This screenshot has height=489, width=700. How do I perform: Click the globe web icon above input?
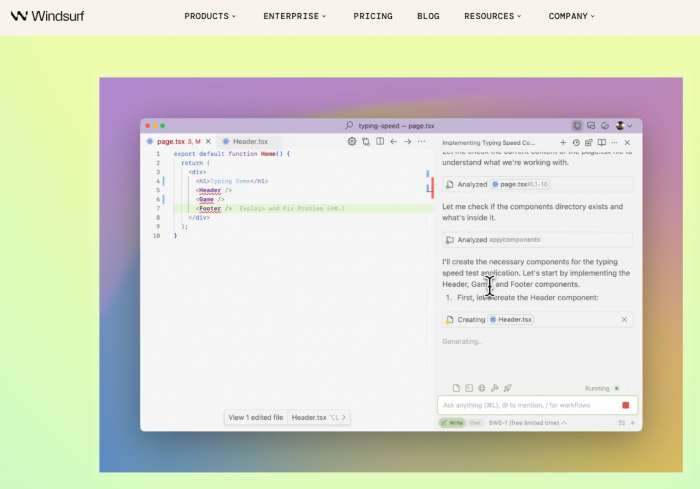[482, 388]
